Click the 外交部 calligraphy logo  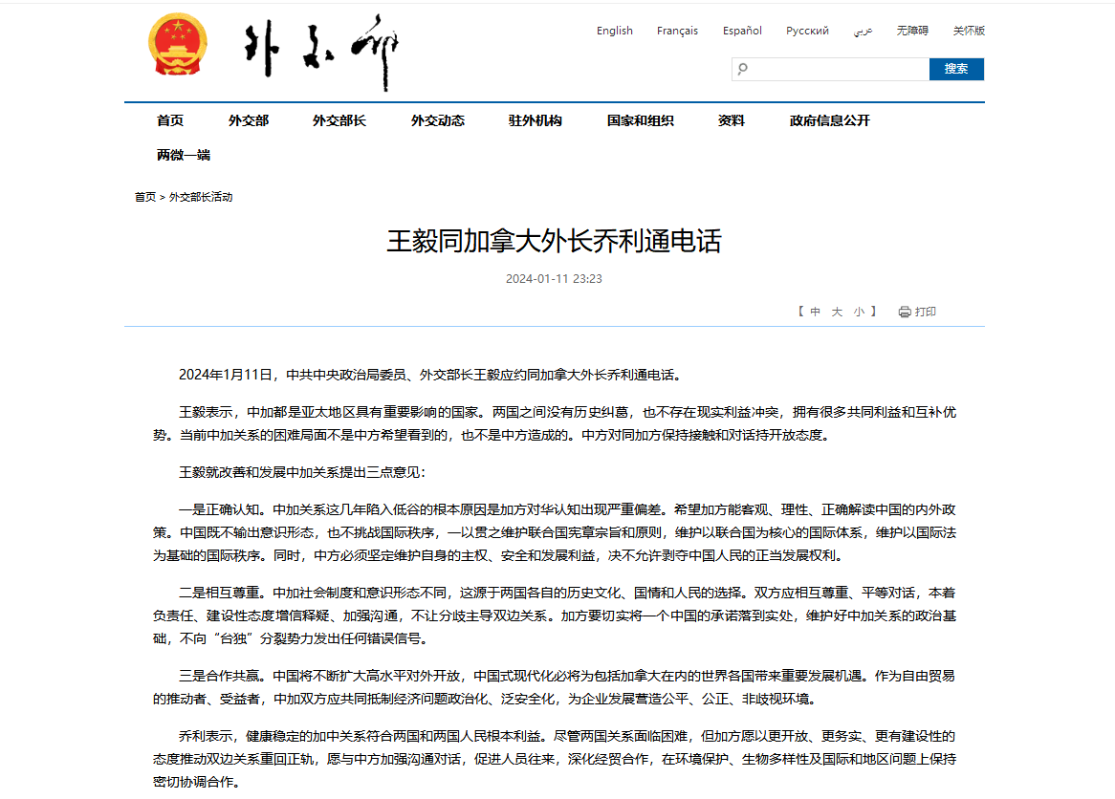322,50
